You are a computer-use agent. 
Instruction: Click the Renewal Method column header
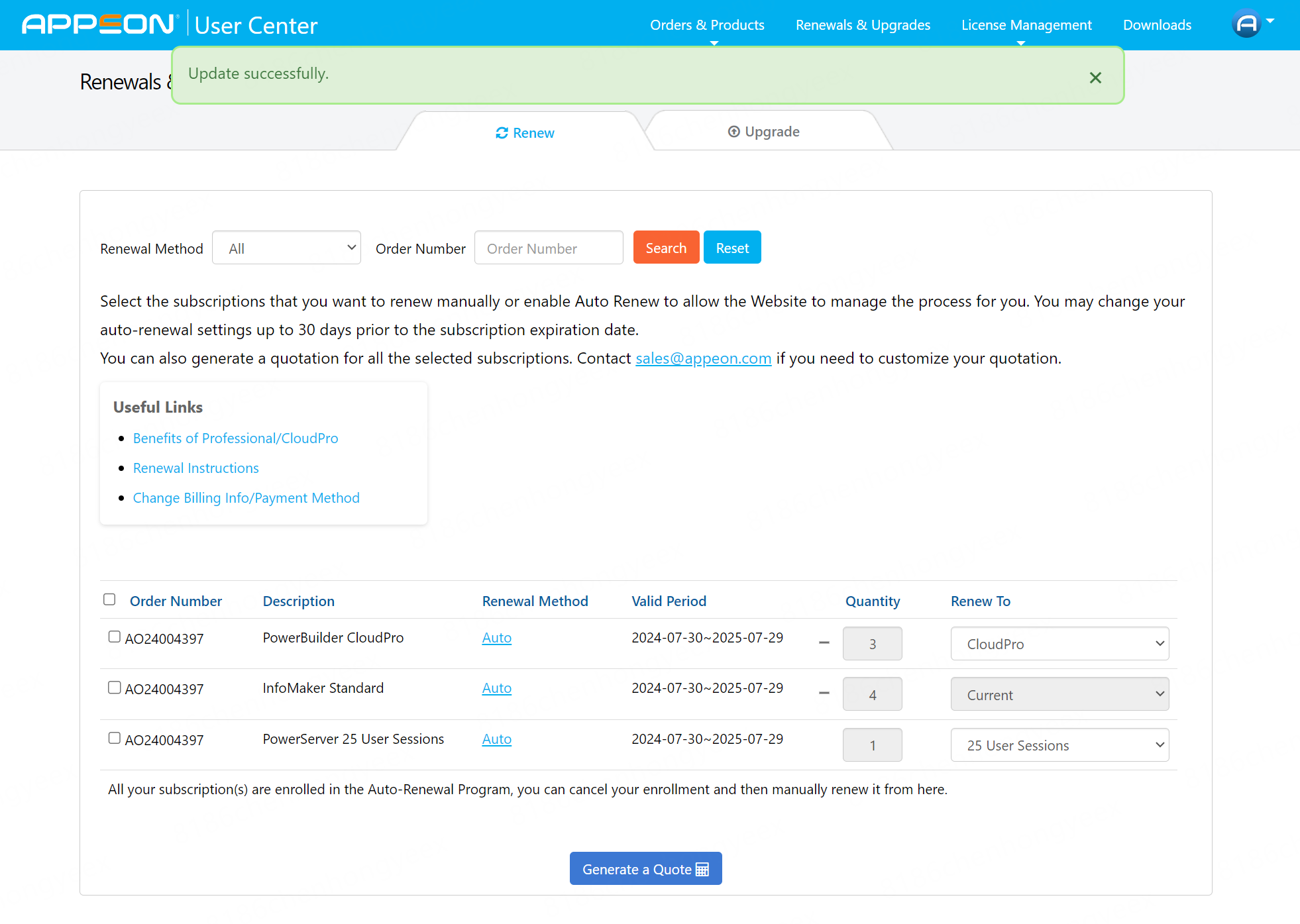click(x=535, y=601)
